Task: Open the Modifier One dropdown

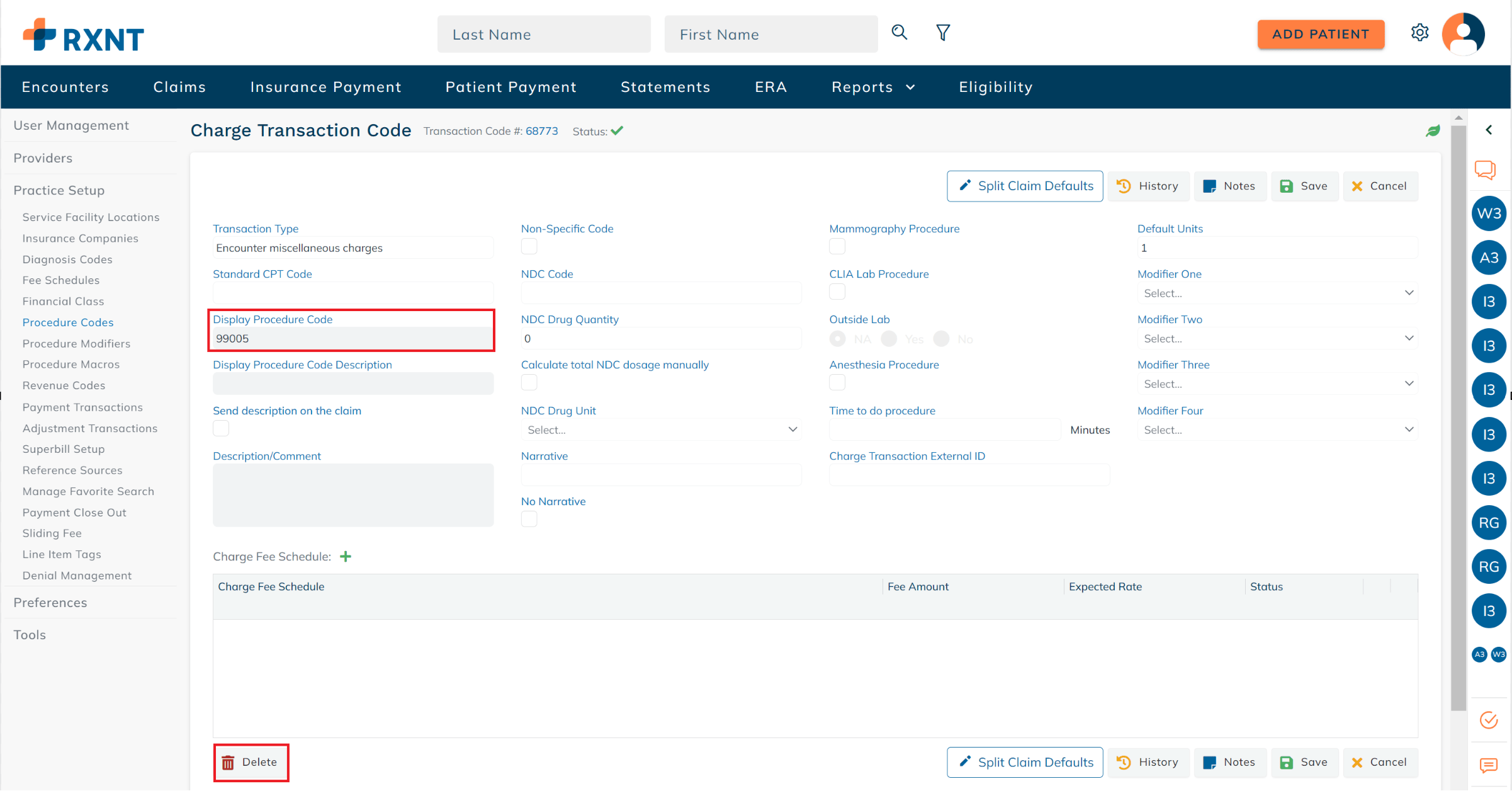Action: [x=1277, y=293]
